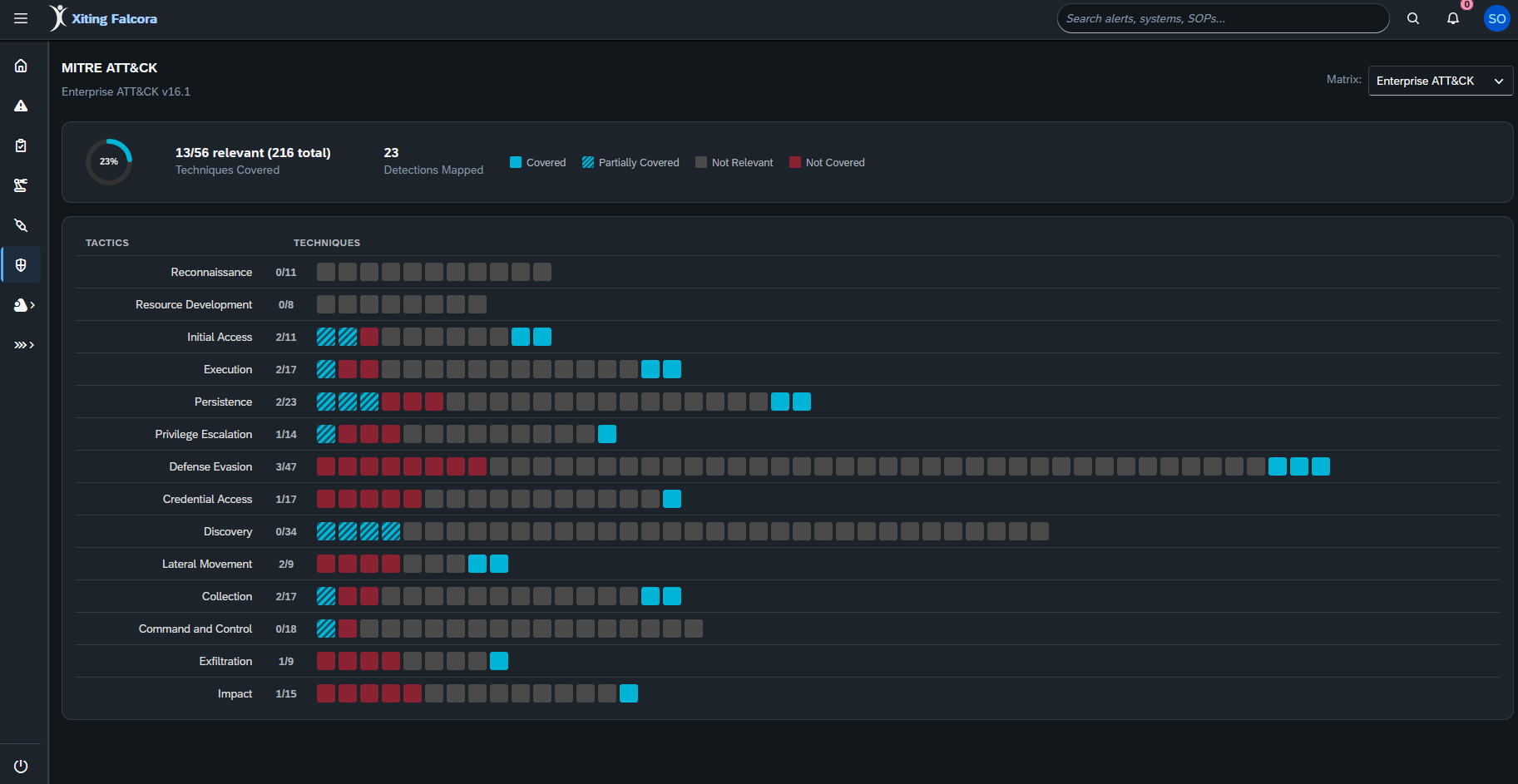Select the Credential Access tactic label
This screenshot has height=784, width=1518.
(x=207, y=499)
